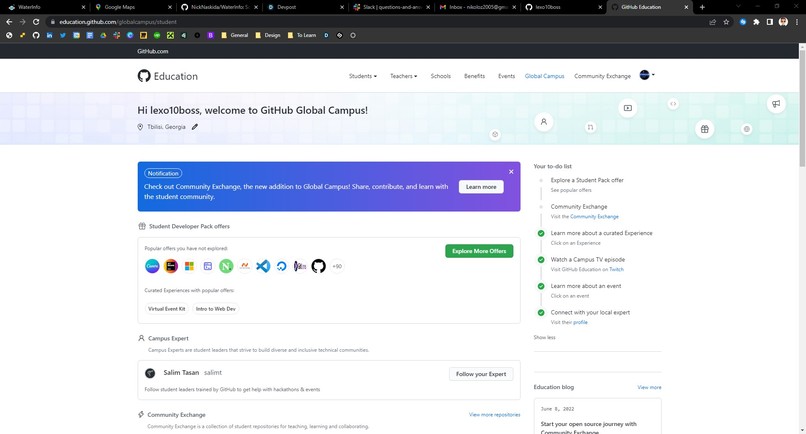
Task: Click View more repositories link
Action: pyautogui.click(x=494, y=414)
